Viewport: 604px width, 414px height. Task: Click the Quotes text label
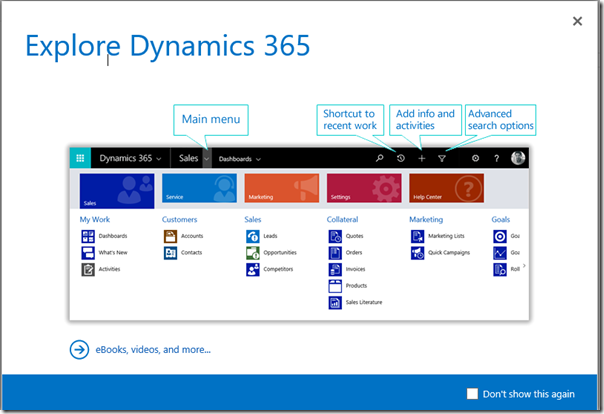click(x=354, y=236)
